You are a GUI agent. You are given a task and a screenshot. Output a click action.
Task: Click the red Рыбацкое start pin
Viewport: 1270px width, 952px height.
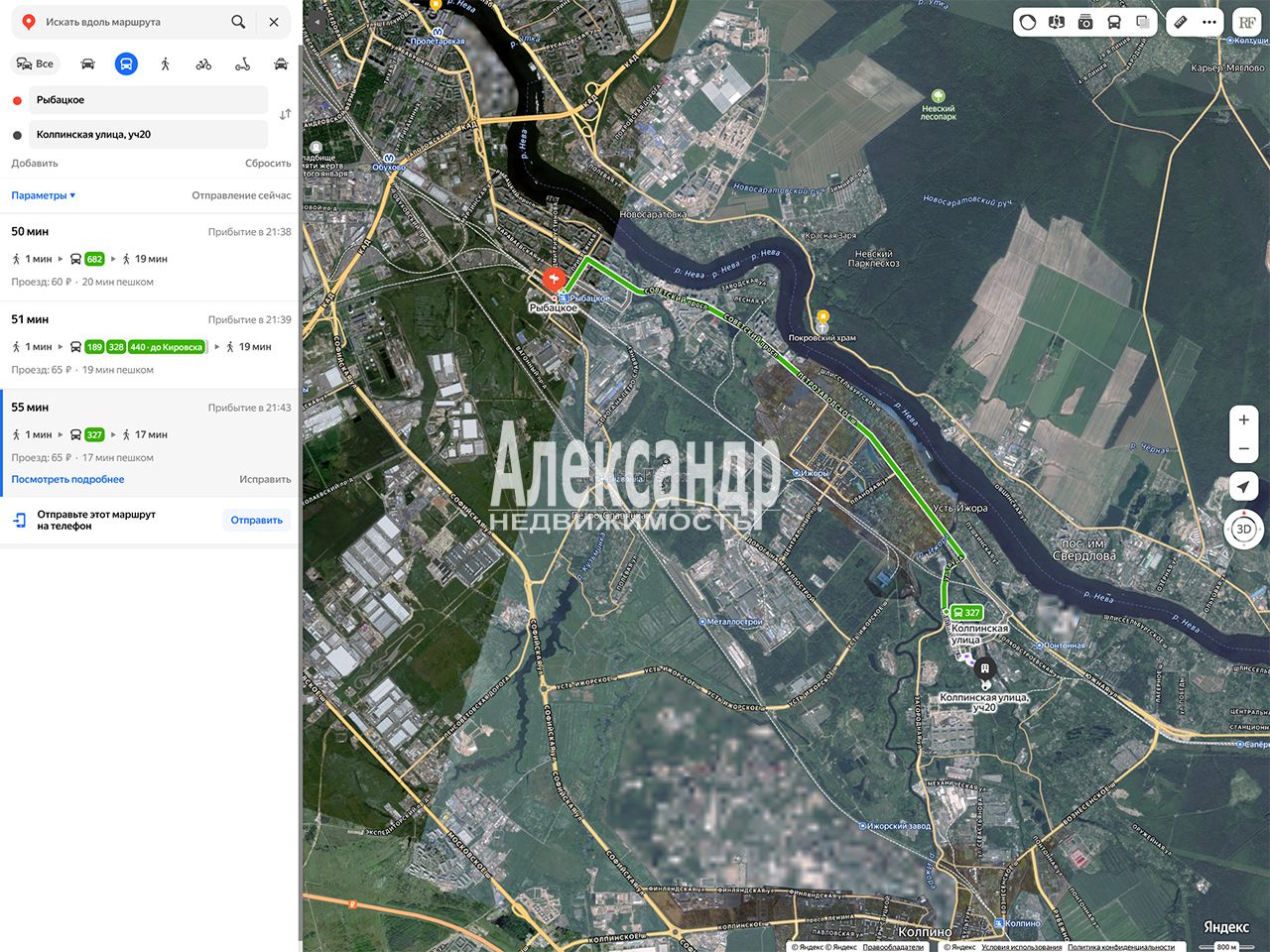(x=553, y=280)
